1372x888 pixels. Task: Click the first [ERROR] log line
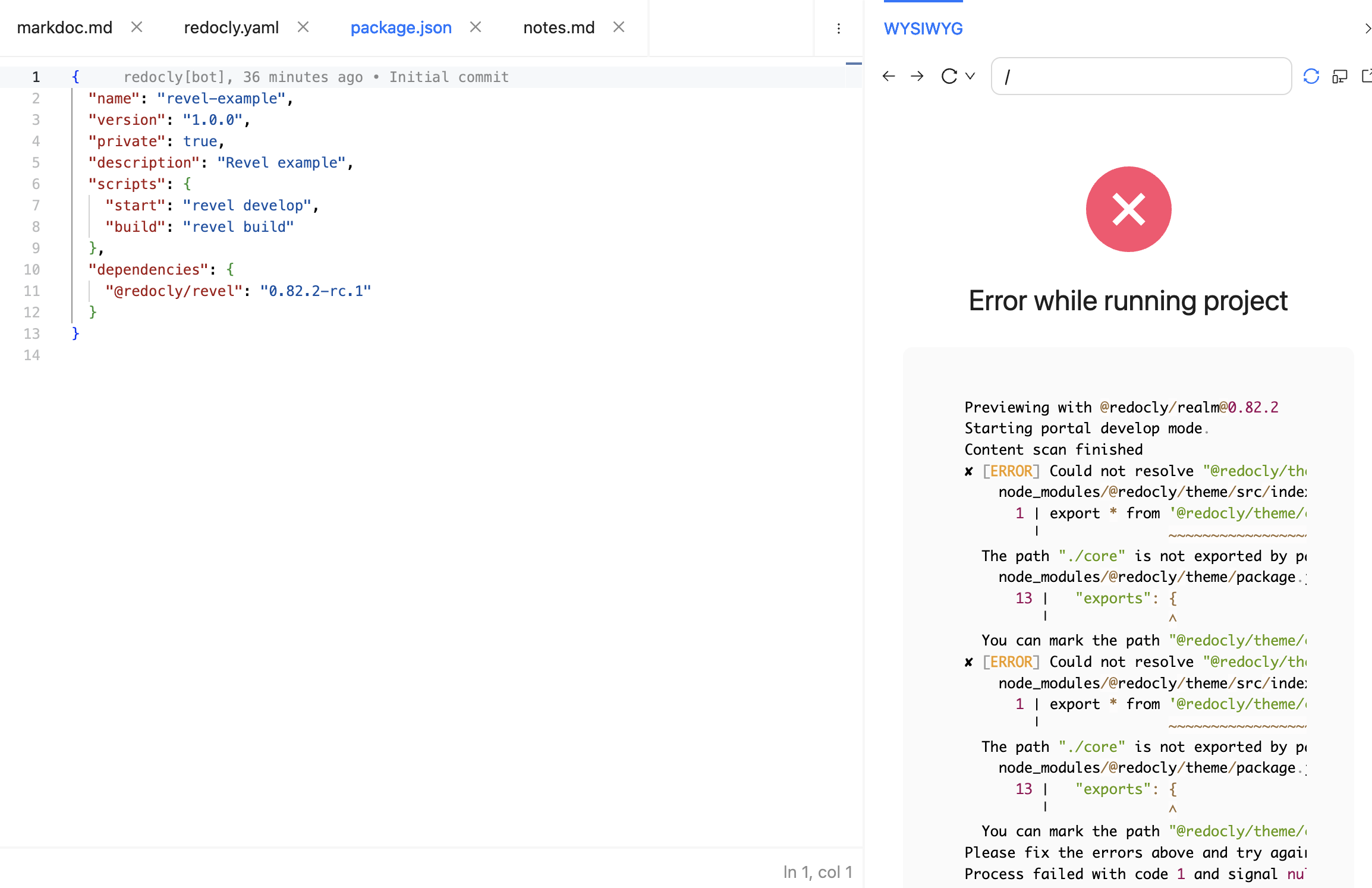pyautogui.click(x=1135, y=471)
